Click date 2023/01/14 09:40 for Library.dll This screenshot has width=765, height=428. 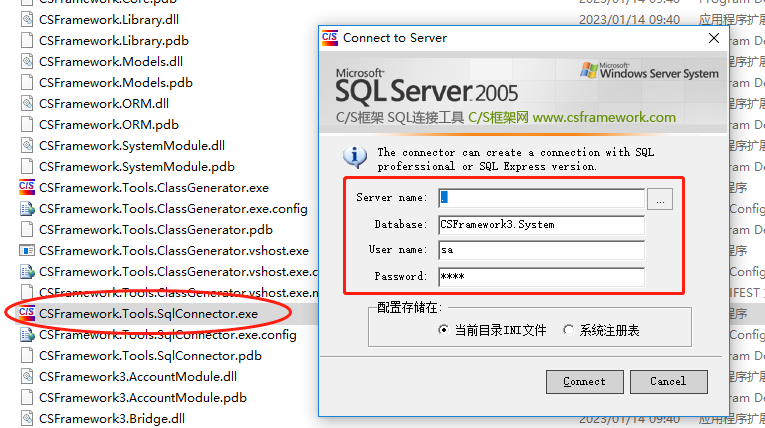pos(629,20)
